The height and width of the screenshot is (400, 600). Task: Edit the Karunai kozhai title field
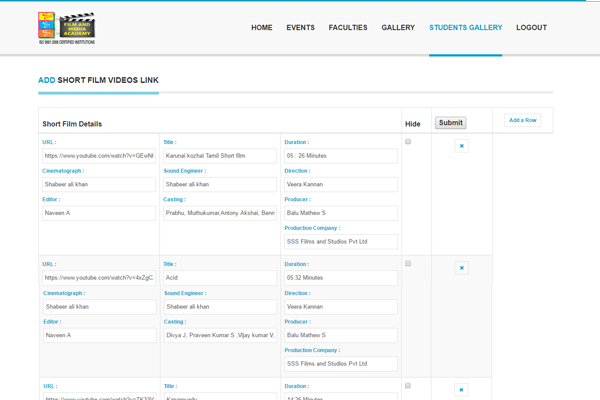pyautogui.click(x=220, y=156)
